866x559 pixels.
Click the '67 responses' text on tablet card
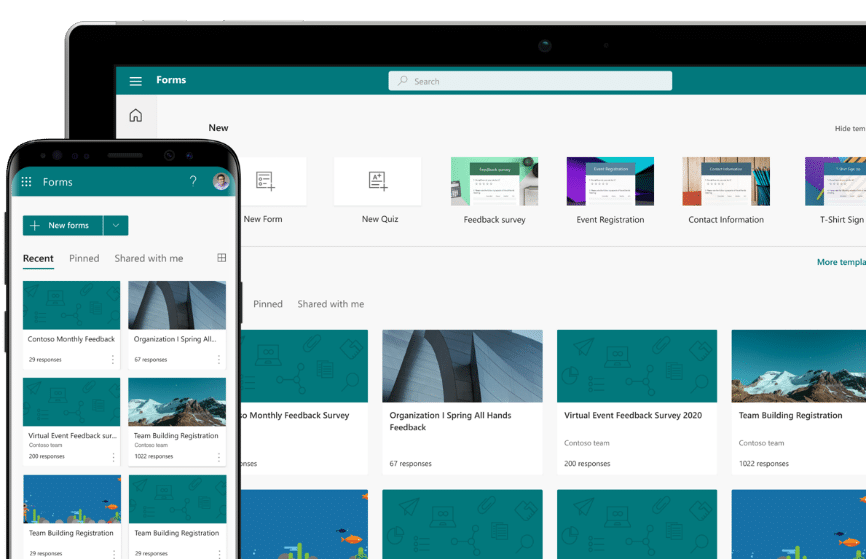click(410, 463)
